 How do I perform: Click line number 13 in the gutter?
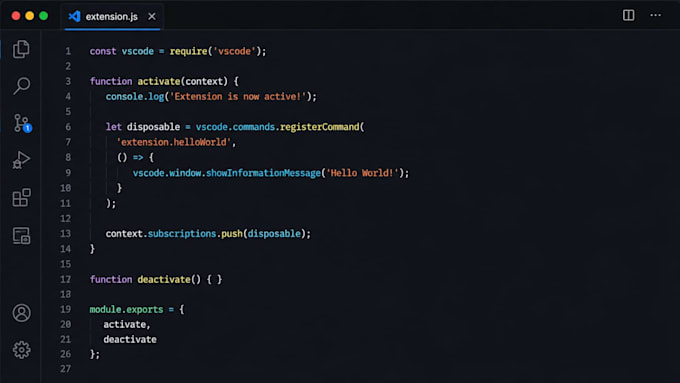(x=65, y=233)
